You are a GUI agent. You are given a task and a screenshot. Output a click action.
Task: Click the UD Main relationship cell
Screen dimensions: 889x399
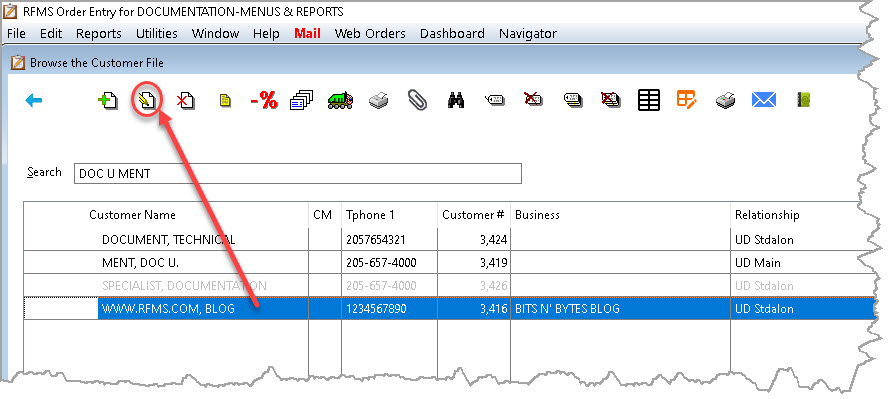pyautogui.click(x=757, y=263)
